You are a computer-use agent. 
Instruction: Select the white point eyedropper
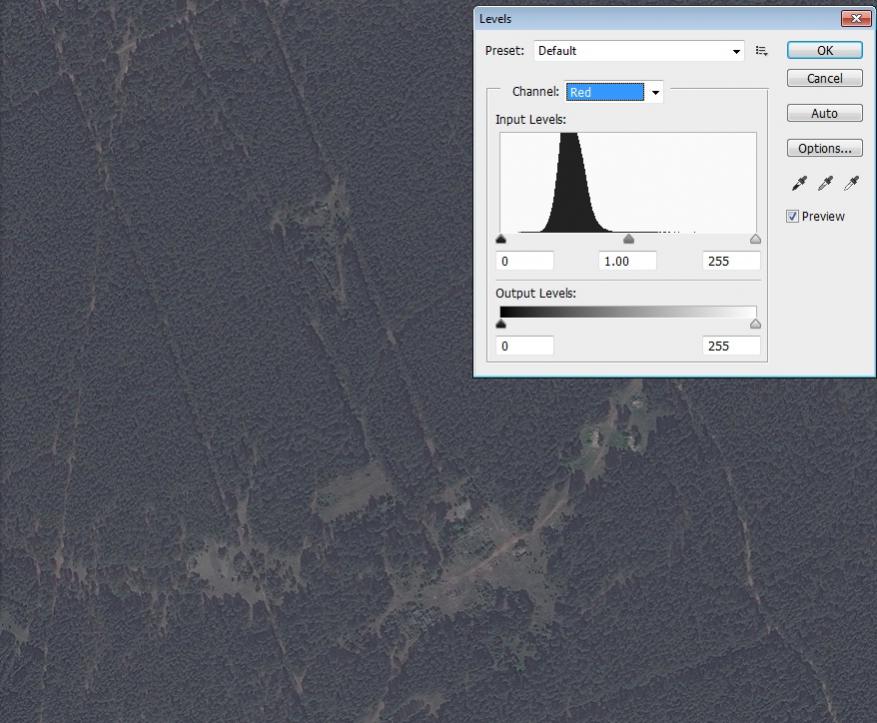point(851,183)
